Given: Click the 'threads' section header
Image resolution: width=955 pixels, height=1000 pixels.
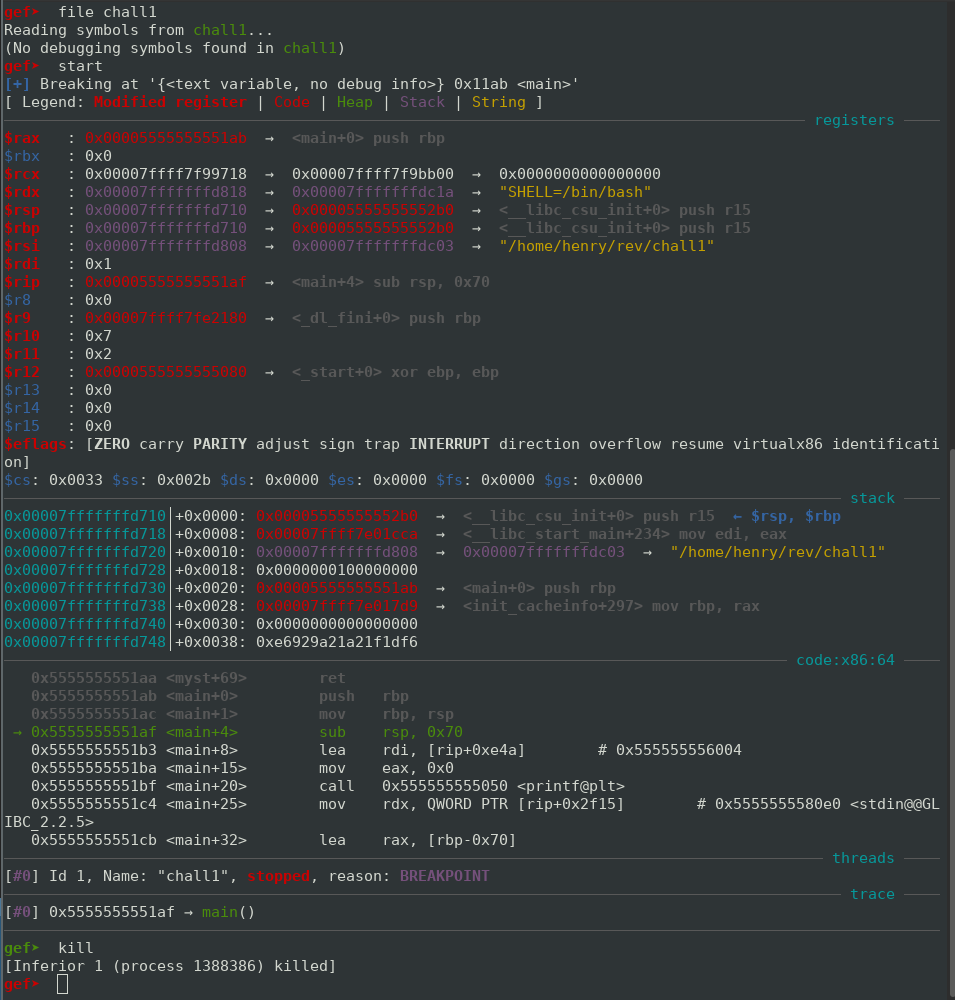Looking at the screenshot, I should click(x=863, y=858).
